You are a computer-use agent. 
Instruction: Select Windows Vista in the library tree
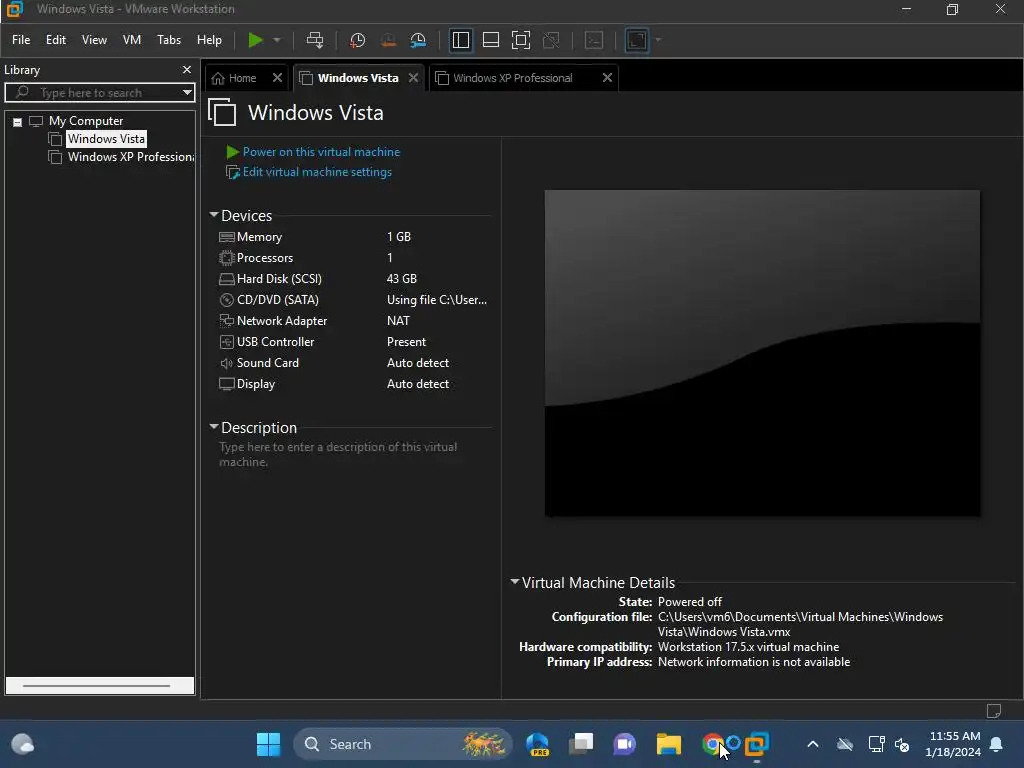point(106,138)
